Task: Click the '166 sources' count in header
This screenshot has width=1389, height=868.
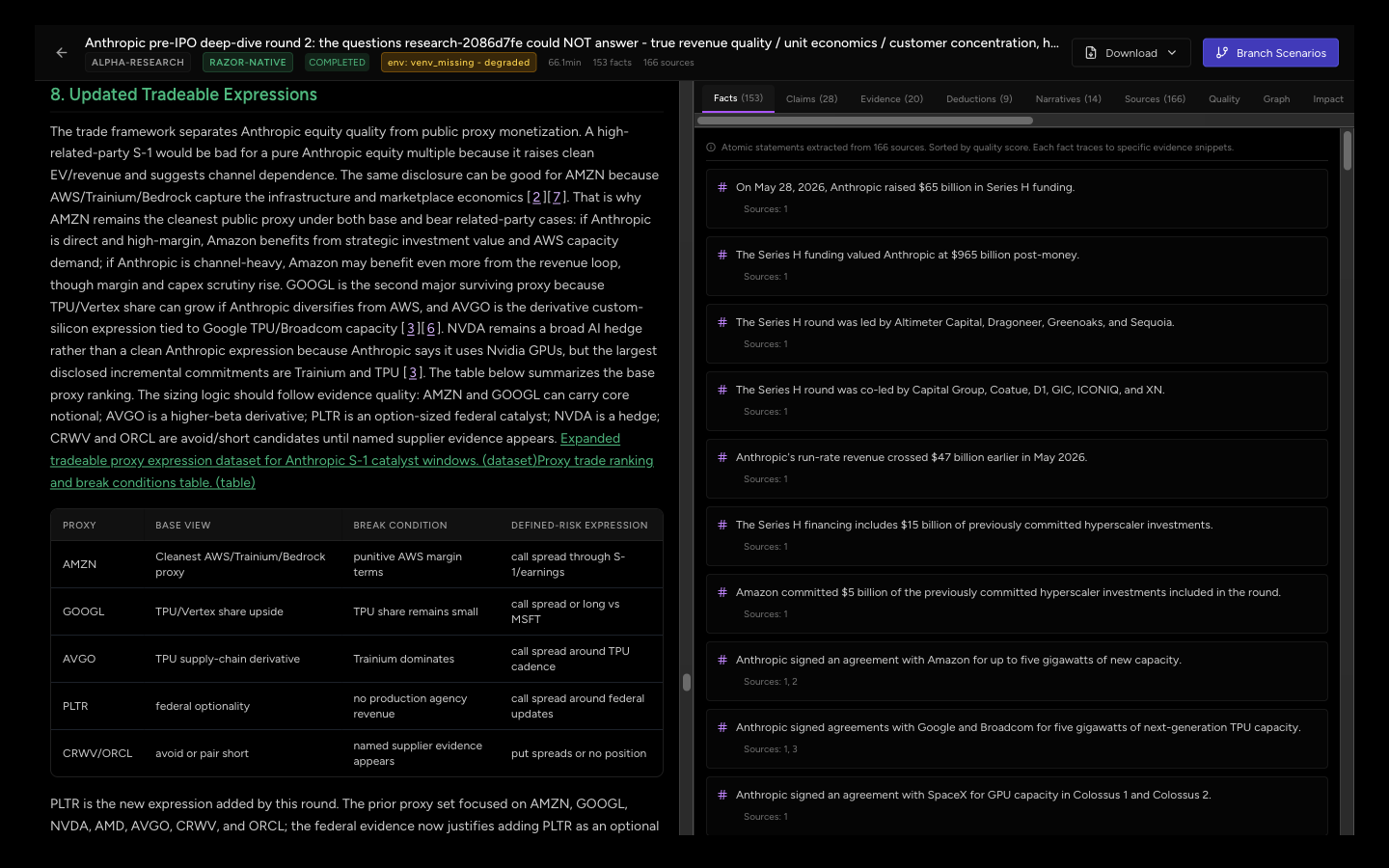Action: click(x=668, y=63)
